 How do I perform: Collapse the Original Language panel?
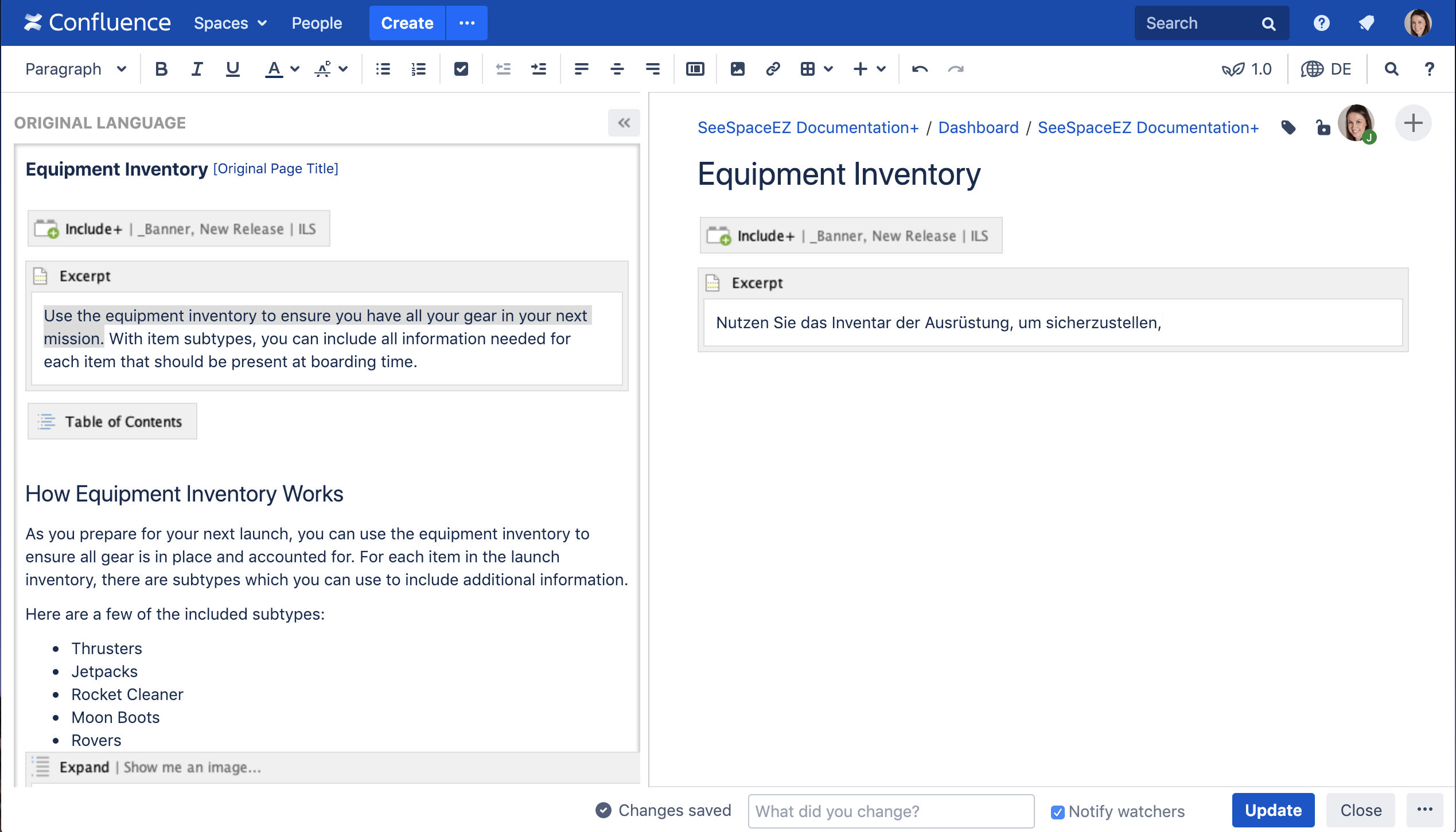(x=624, y=123)
